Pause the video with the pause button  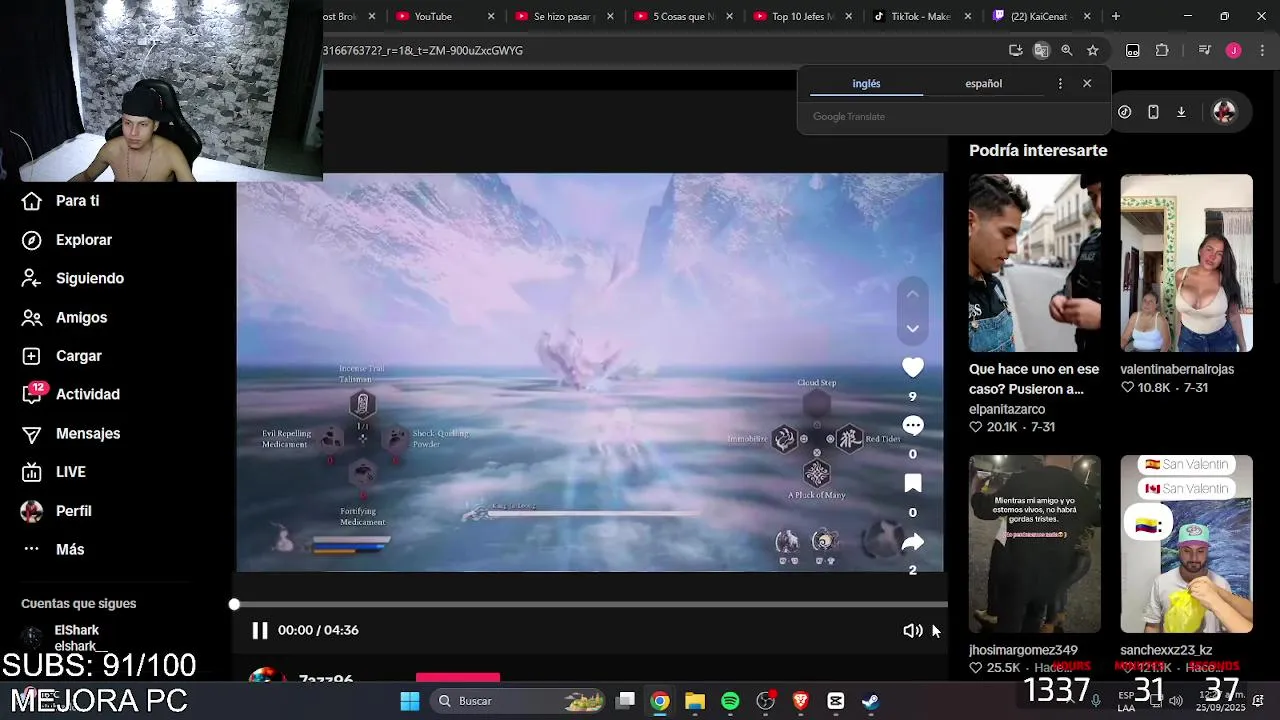click(260, 630)
